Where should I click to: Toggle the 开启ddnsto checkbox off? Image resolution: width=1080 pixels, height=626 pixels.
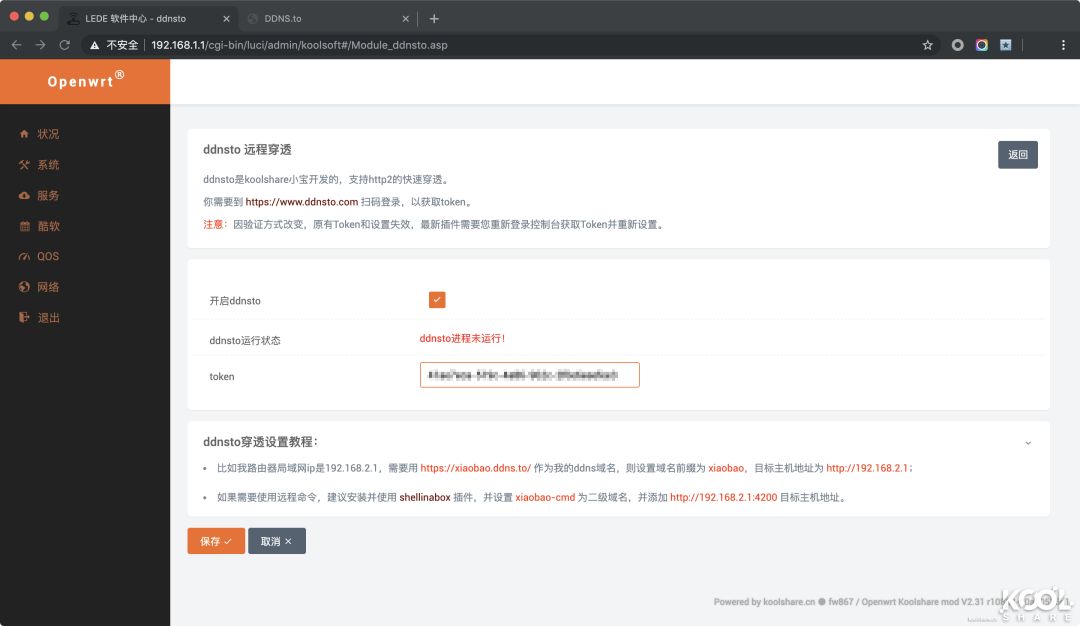click(437, 299)
